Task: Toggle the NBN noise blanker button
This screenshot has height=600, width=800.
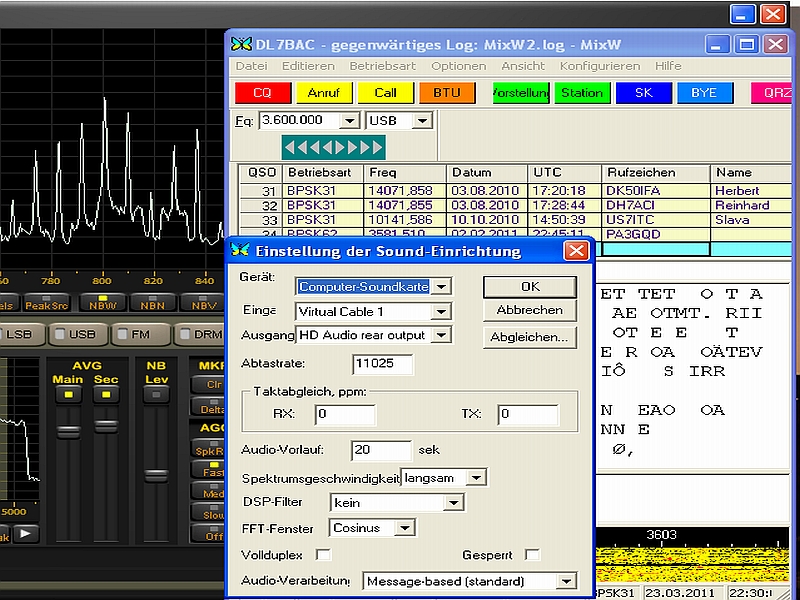Action: click(153, 303)
